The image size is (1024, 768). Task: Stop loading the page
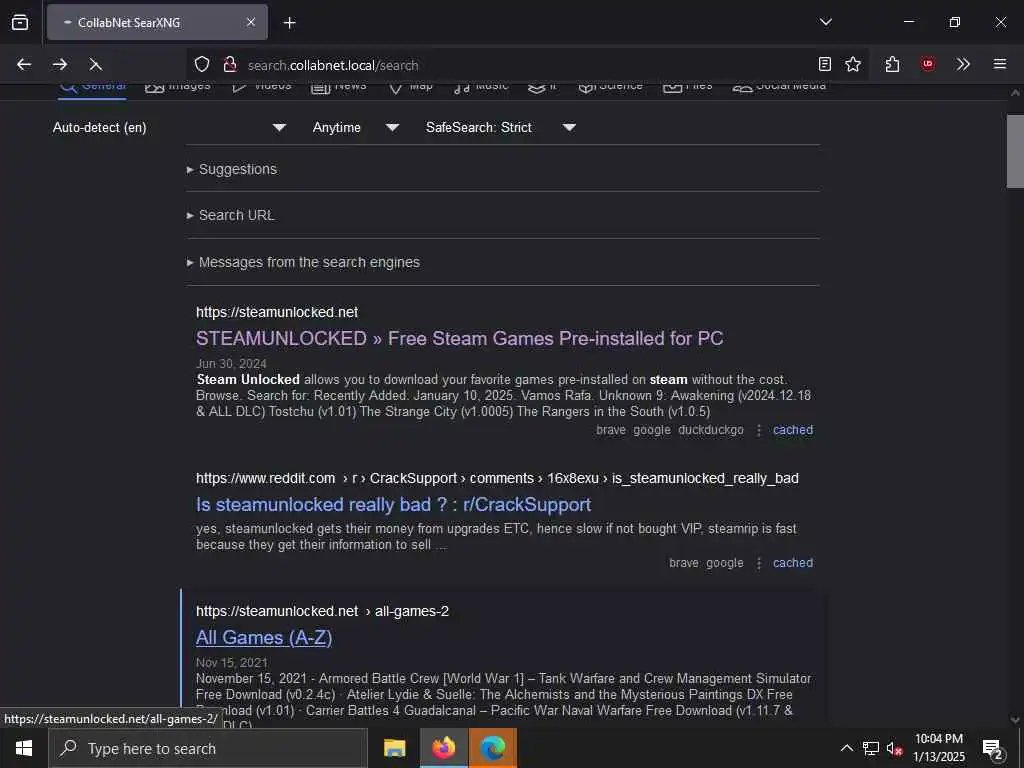(x=95, y=64)
